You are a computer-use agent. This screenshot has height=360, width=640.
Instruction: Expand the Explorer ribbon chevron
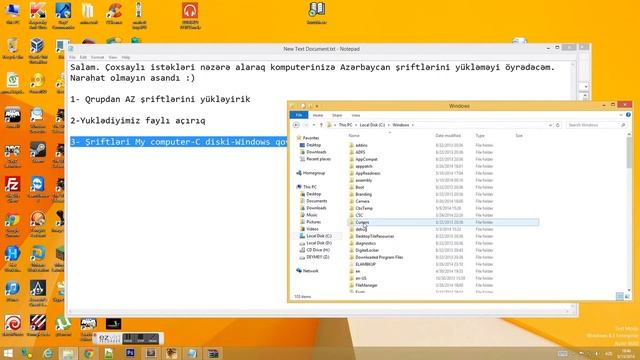[x=621, y=115]
